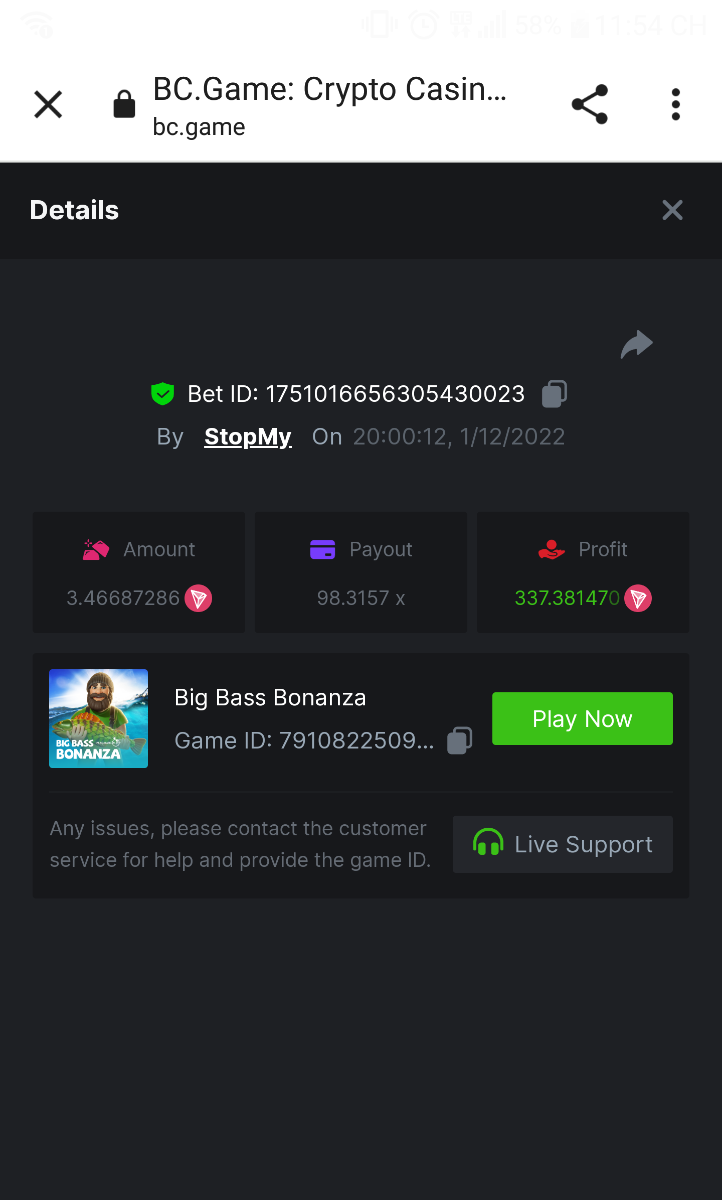Tap the purple Payout card icon
Viewport: 722px width, 1200px height.
click(x=322, y=550)
